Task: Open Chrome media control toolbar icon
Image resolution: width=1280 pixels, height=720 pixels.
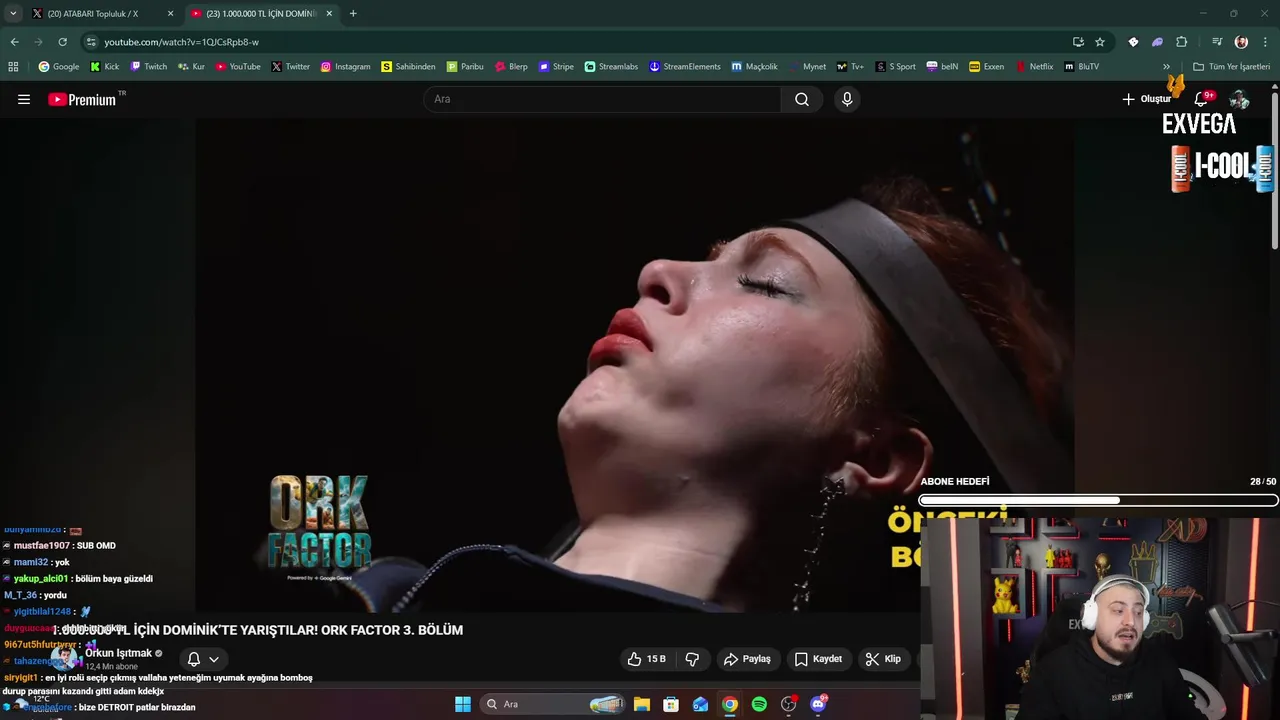Action: coord(1217,42)
